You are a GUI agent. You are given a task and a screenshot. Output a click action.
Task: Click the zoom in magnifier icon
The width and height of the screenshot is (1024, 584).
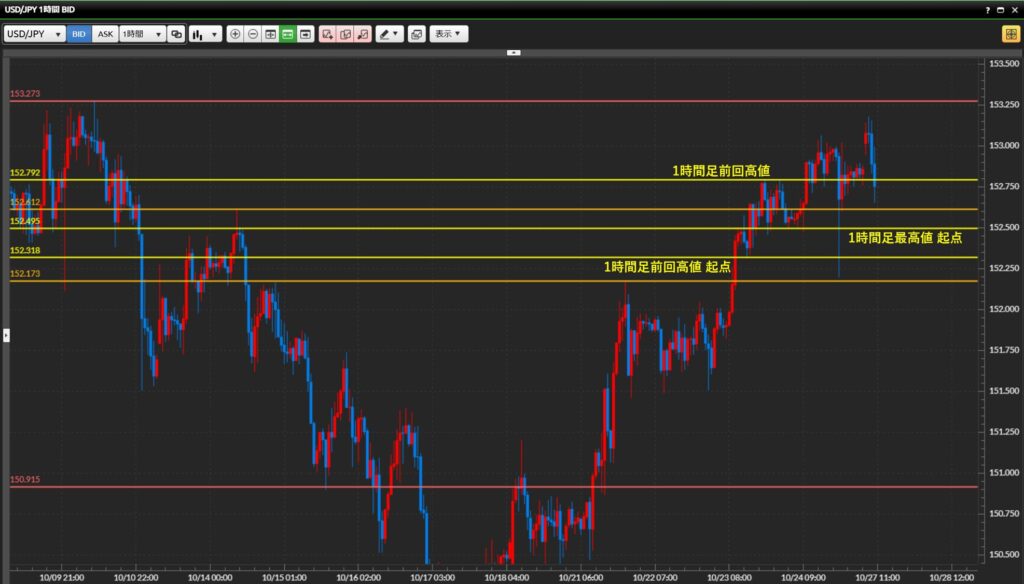(235, 34)
